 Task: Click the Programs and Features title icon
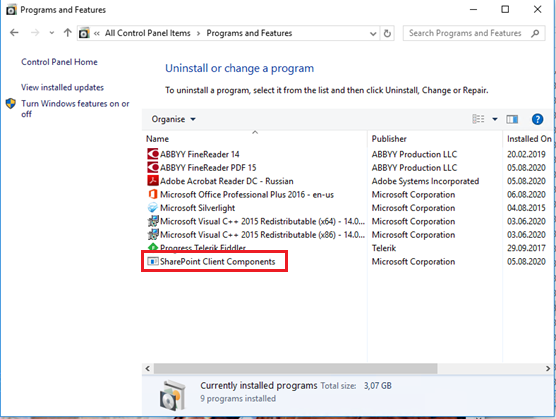[11, 10]
